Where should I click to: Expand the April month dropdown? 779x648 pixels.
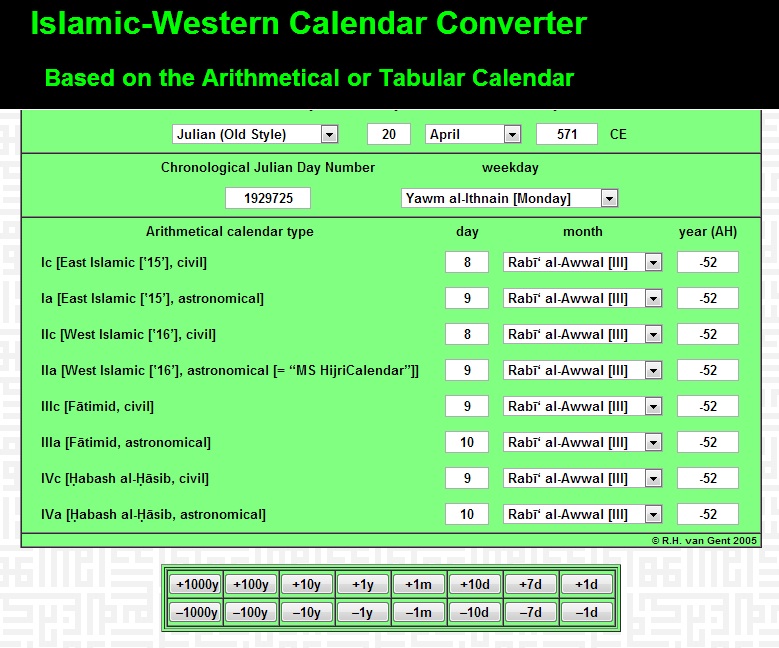coord(473,134)
